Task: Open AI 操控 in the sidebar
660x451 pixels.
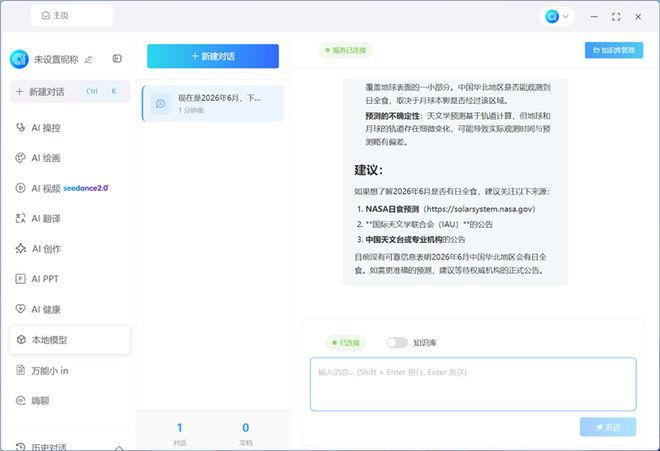Action: [x=70, y=128]
